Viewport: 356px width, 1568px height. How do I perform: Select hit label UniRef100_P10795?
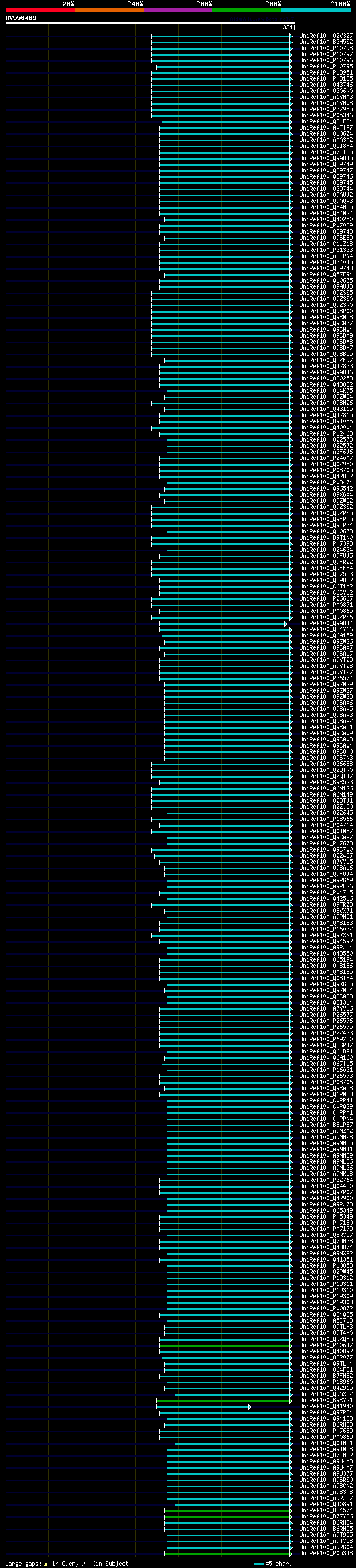pyautogui.click(x=326, y=66)
